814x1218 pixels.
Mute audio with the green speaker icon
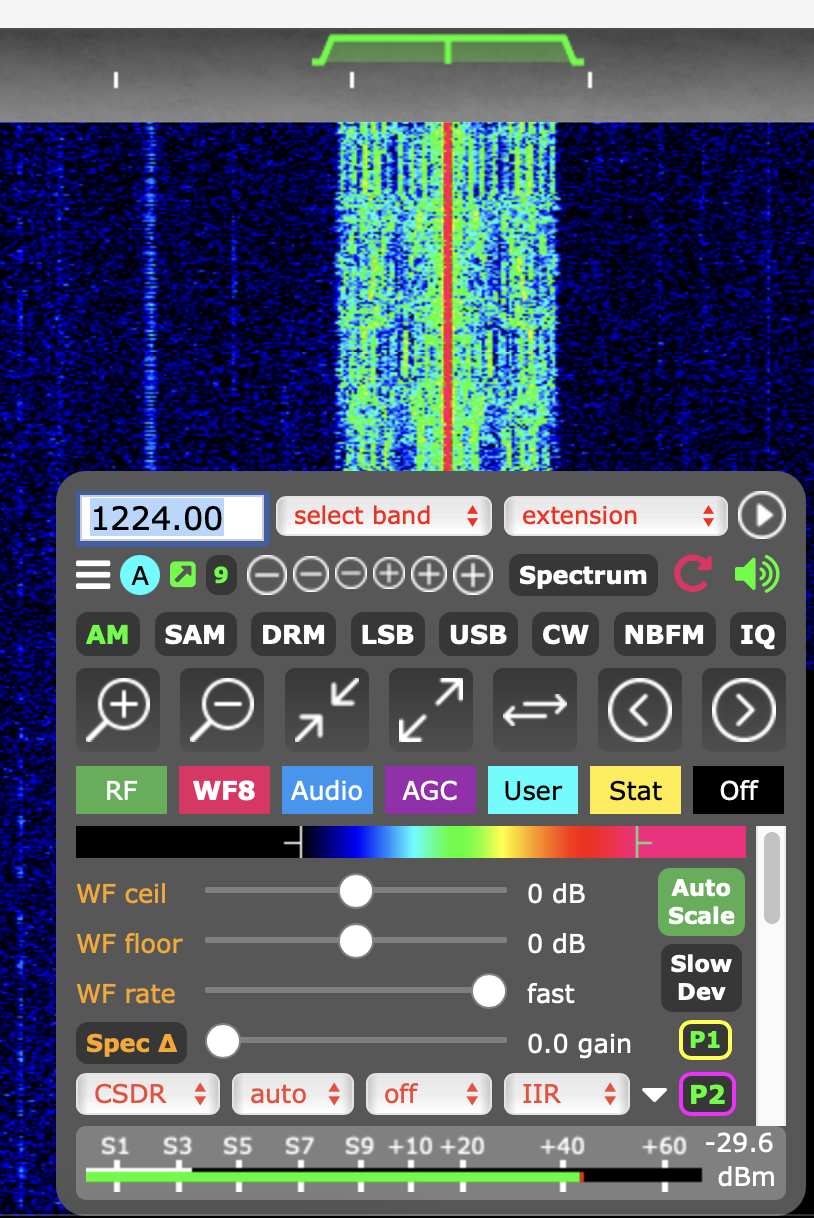757,575
